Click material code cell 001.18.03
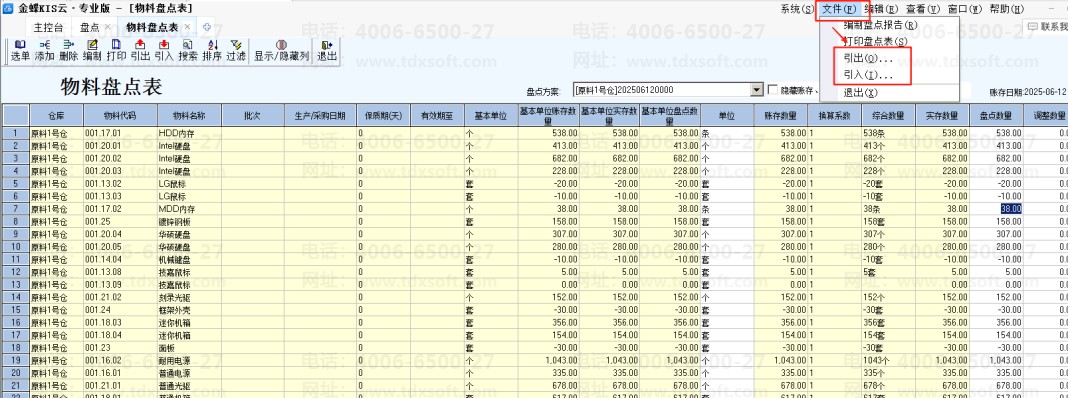The height and width of the screenshot is (398, 1068). tap(120, 322)
